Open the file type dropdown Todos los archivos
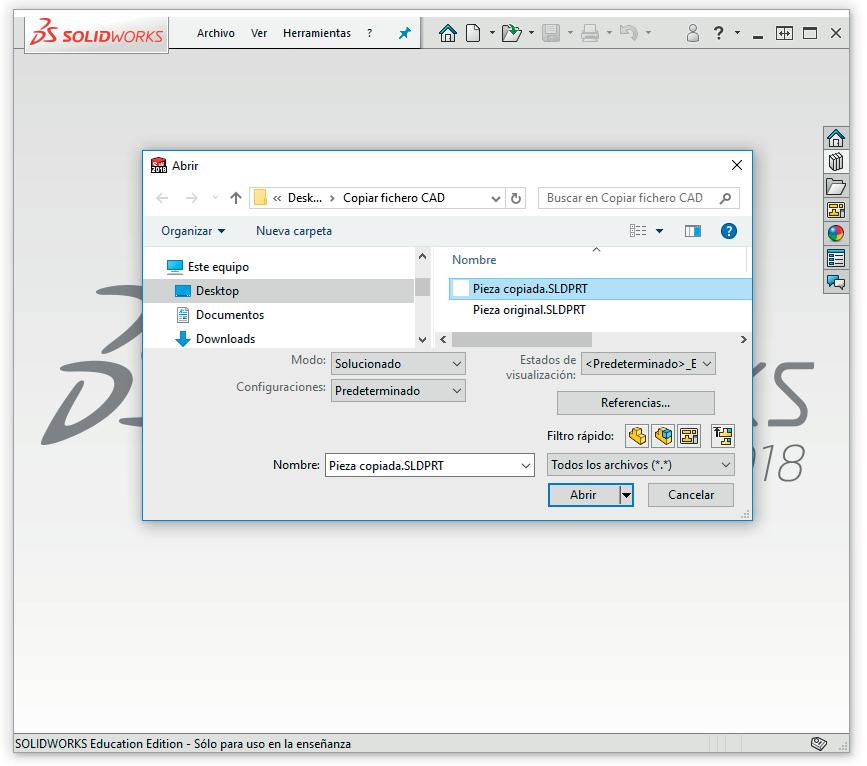This screenshot has height=766, width=867. point(640,465)
